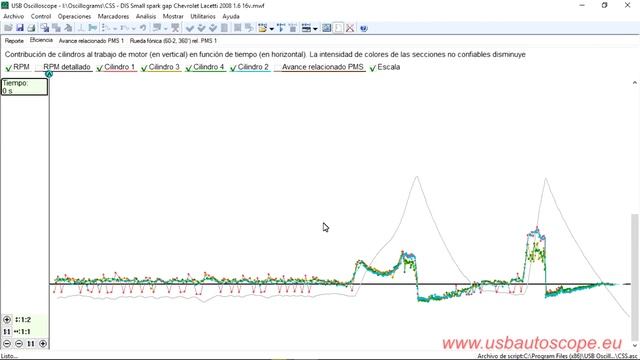Click the Open file folder icon
Screen dimensions: 640x360
coord(8,28)
